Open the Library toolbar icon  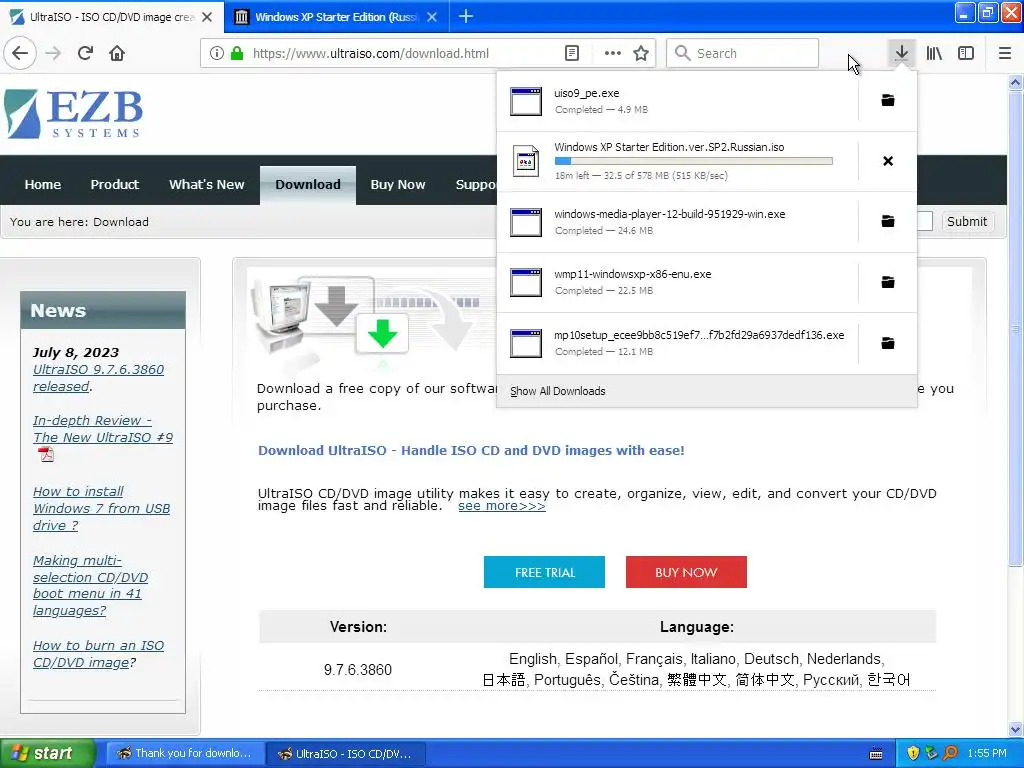pyautogui.click(x=934, y=53)
